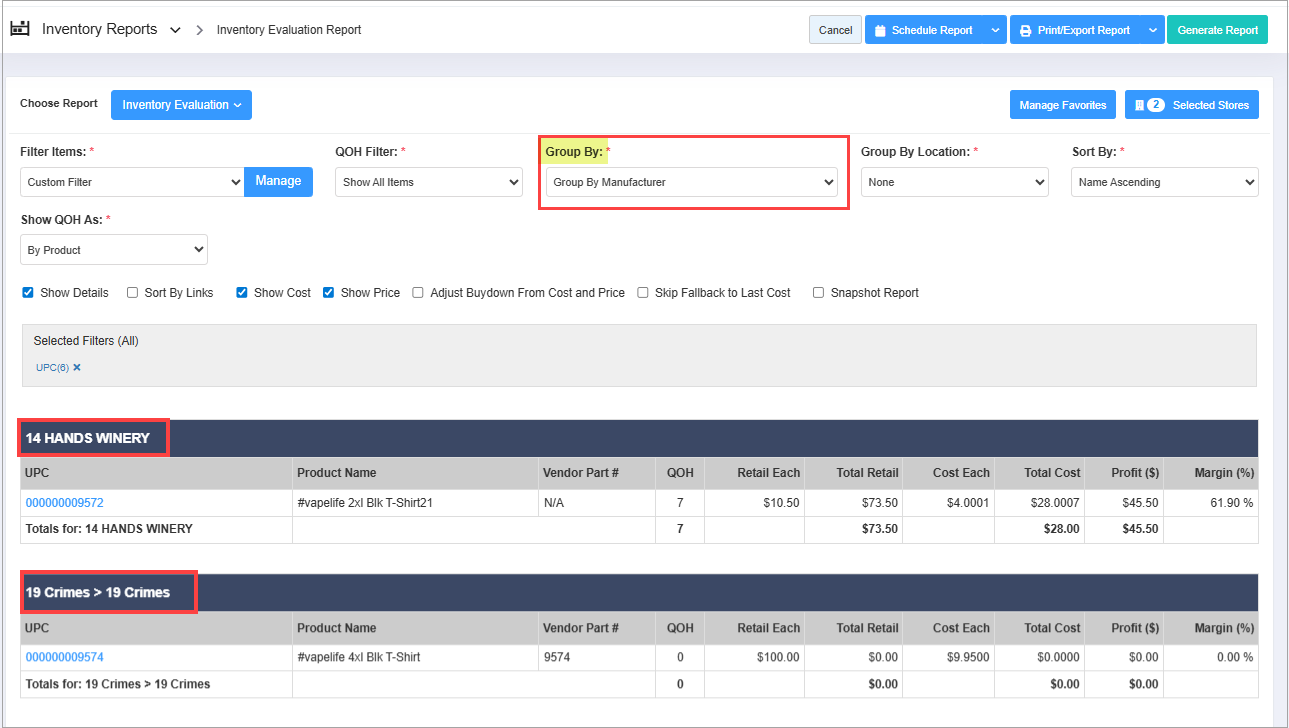Toggle the Snapshot Report checkbox

(x=818, y=293)
